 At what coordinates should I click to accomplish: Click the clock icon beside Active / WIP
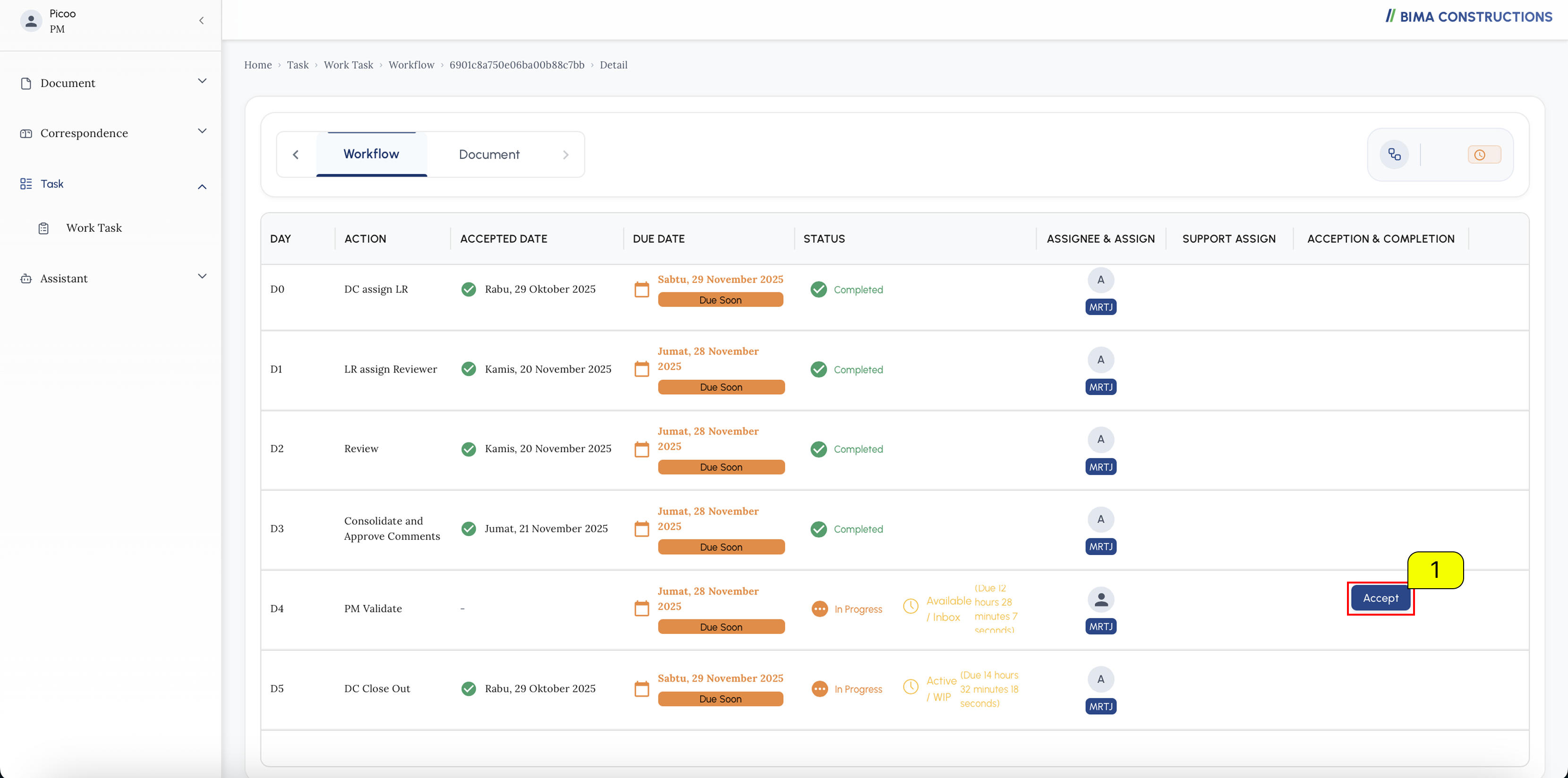[x=910, y=686]
